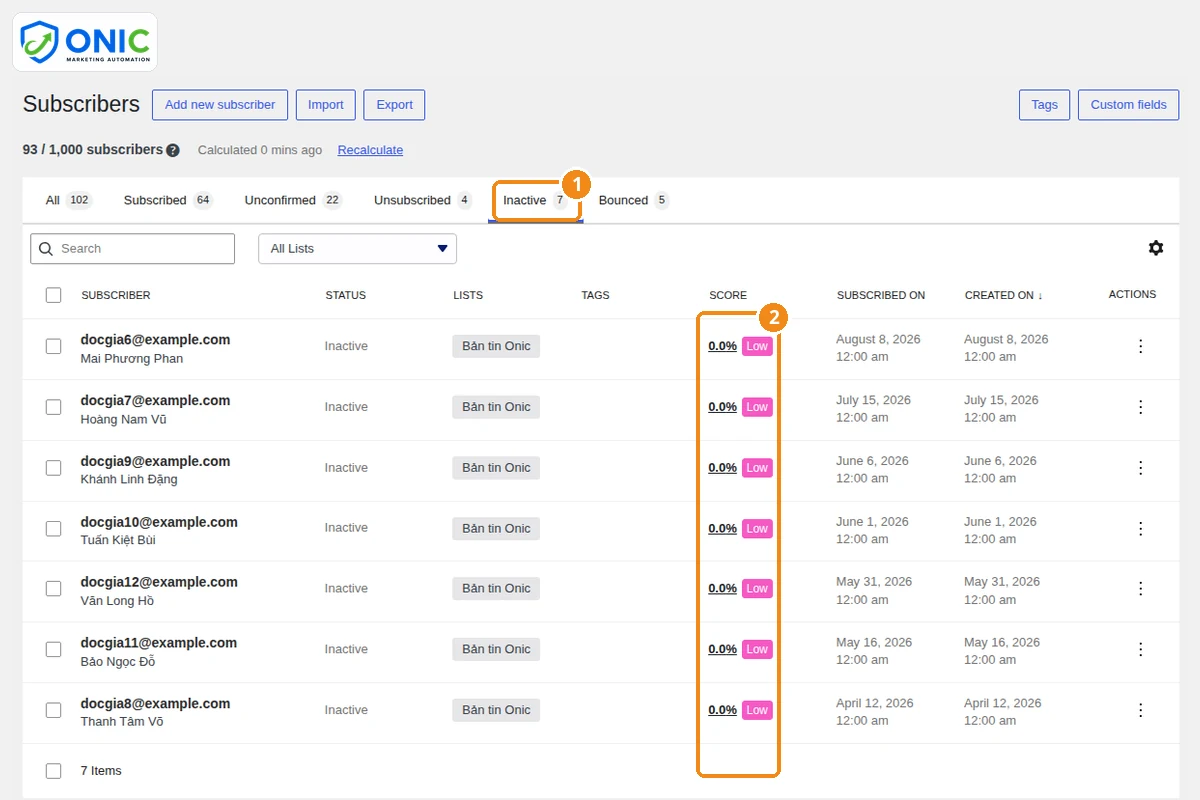Image resolution: width=1200 pixels, height=800 pixels.
Task: Open actions menu for docgia10@example.com
Action: coord(1140,528)
